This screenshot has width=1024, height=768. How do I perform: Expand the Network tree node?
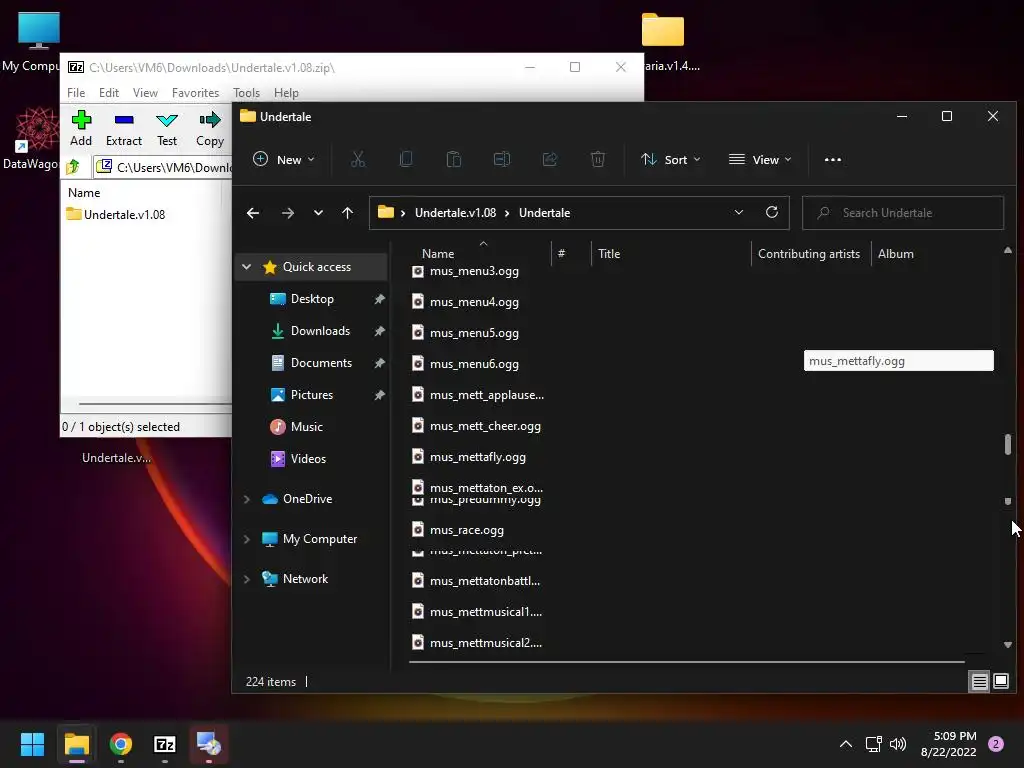click(247, 579)
